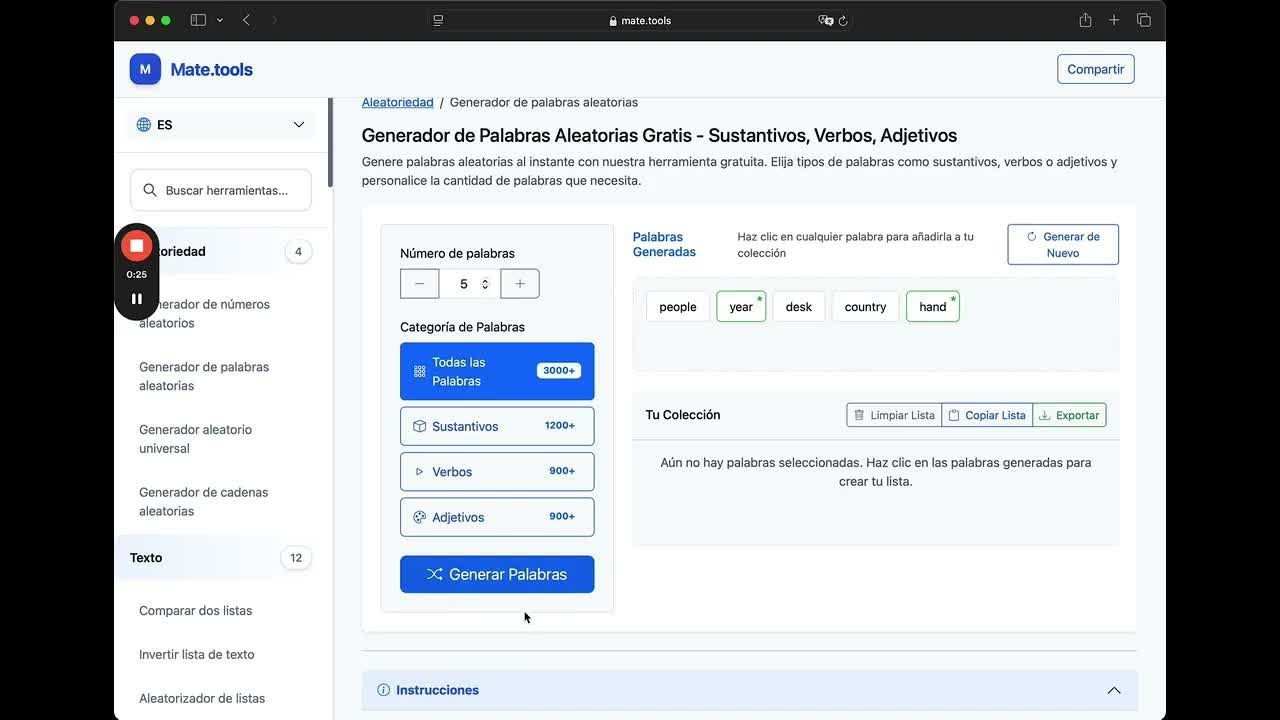Click the Buscar herramientas search field
The height and width of the screenshot is (720, 1280).
click(x=221, y=190)
